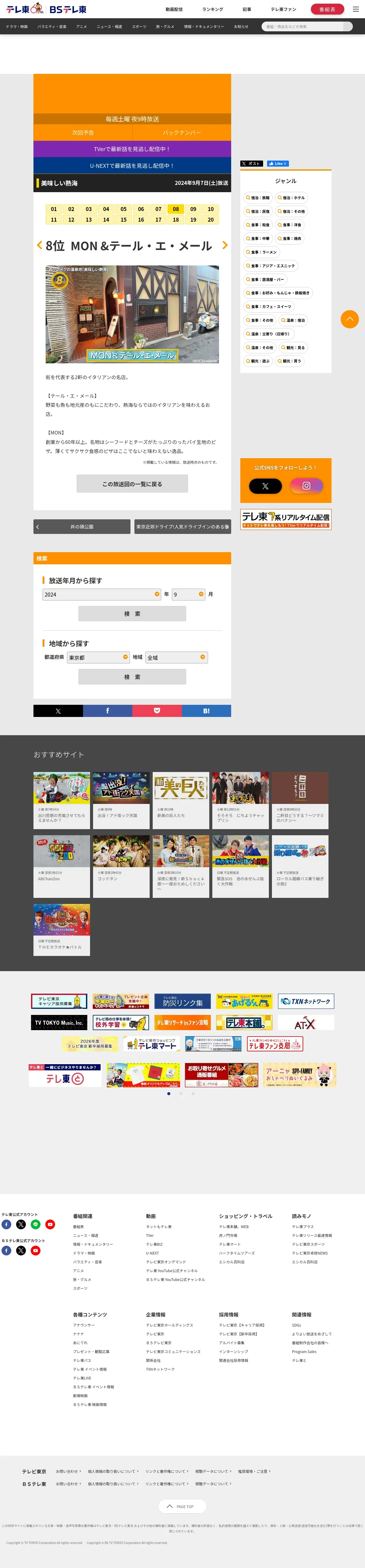Select ranking number 09 tab
365x1568 pixels.
[x=193, y=209]
